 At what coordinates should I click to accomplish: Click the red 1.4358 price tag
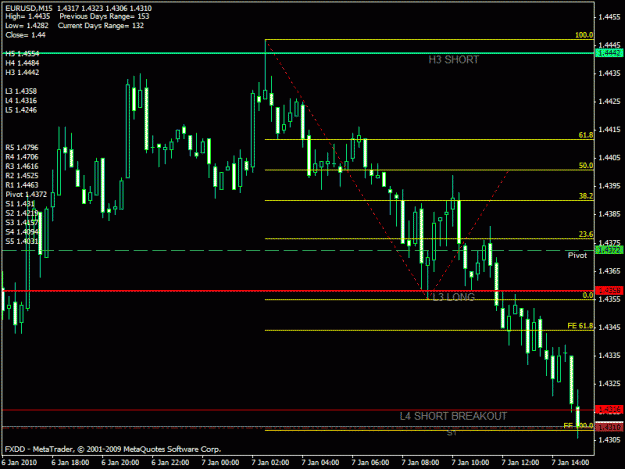[609, 290]
